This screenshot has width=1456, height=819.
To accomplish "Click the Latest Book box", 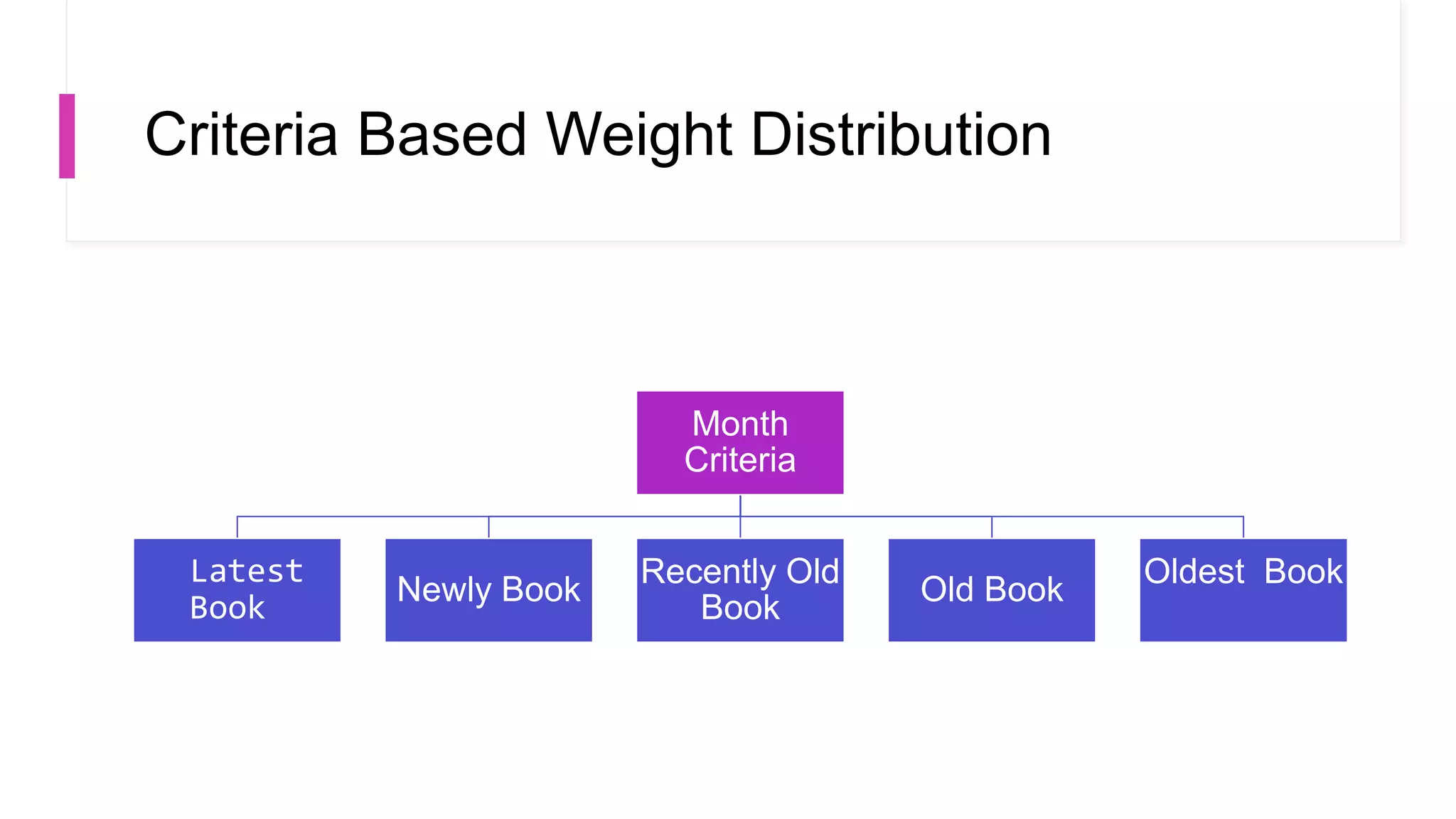I will point(237,589).
